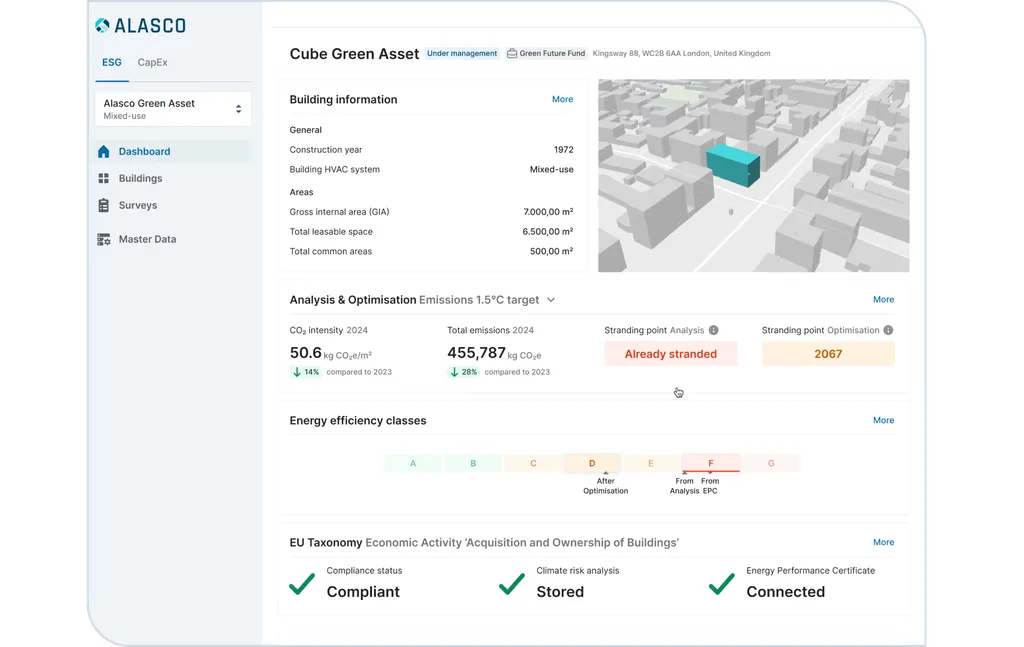The height and width of the screenshot is (647, 1024).
Task: Click Gross internal area value 7.000,00 m²
Action: 548,212
